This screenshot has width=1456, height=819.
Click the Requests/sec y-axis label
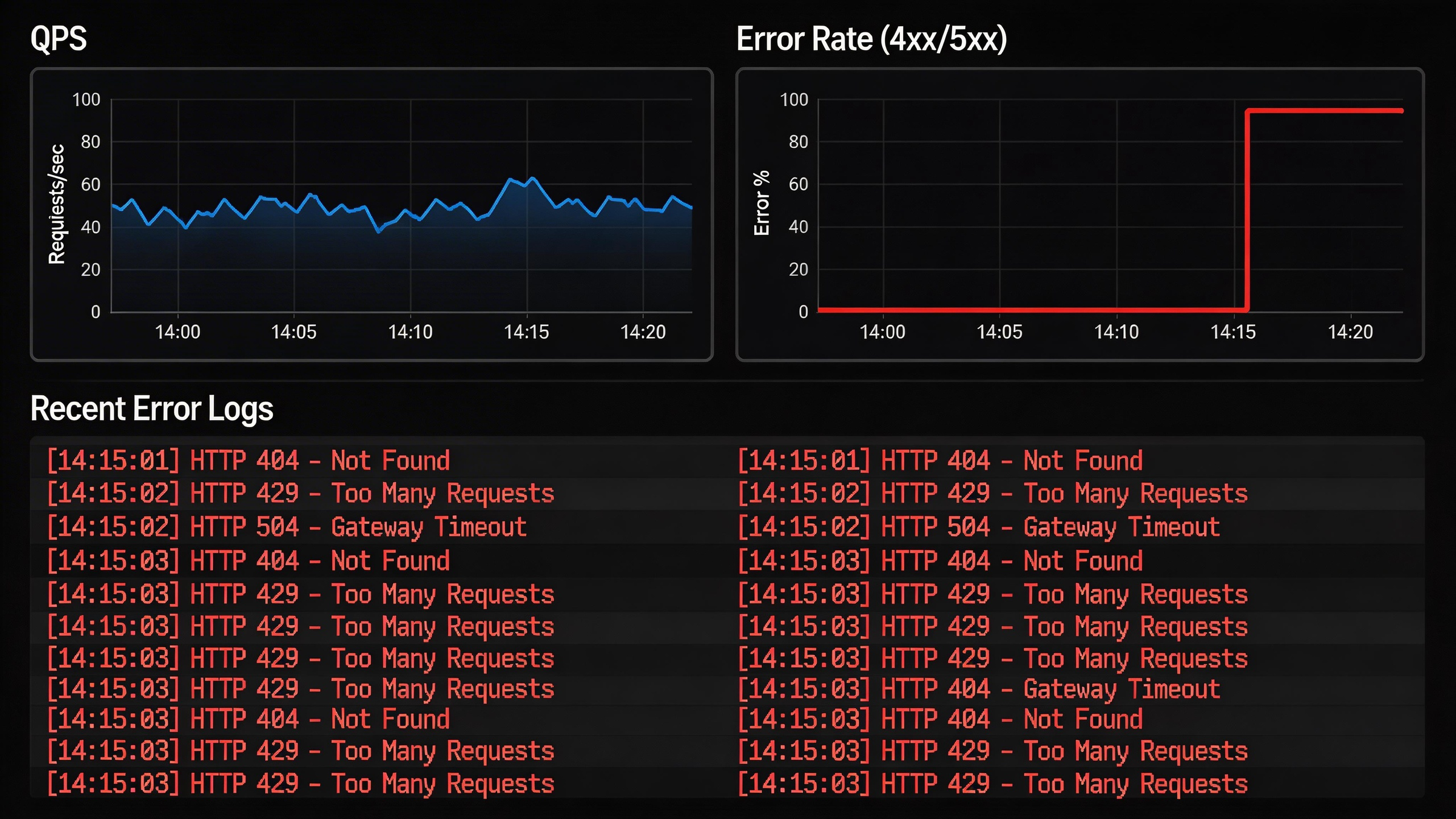56,205
